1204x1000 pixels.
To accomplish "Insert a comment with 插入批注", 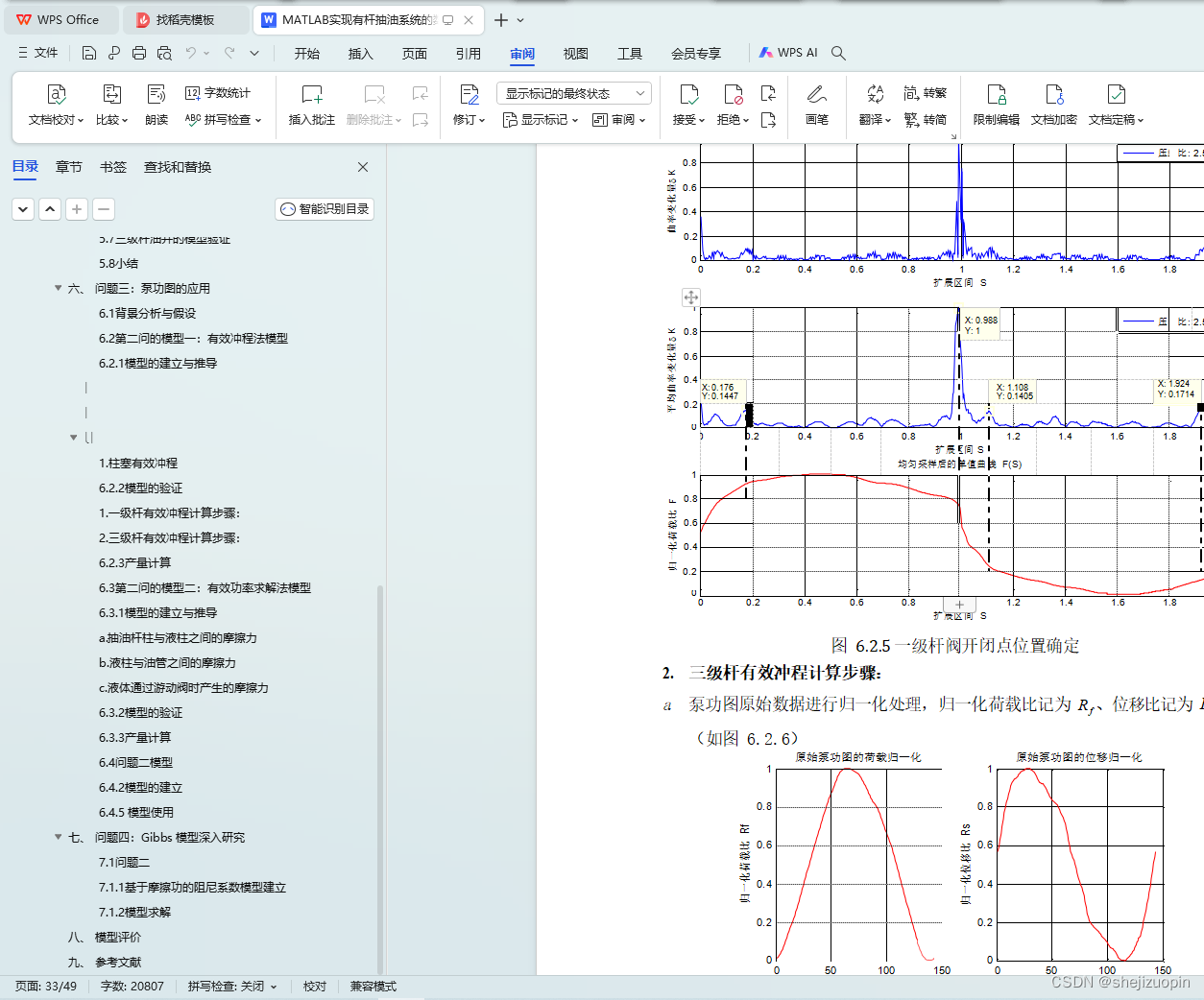I will click(x=312, y=105).
